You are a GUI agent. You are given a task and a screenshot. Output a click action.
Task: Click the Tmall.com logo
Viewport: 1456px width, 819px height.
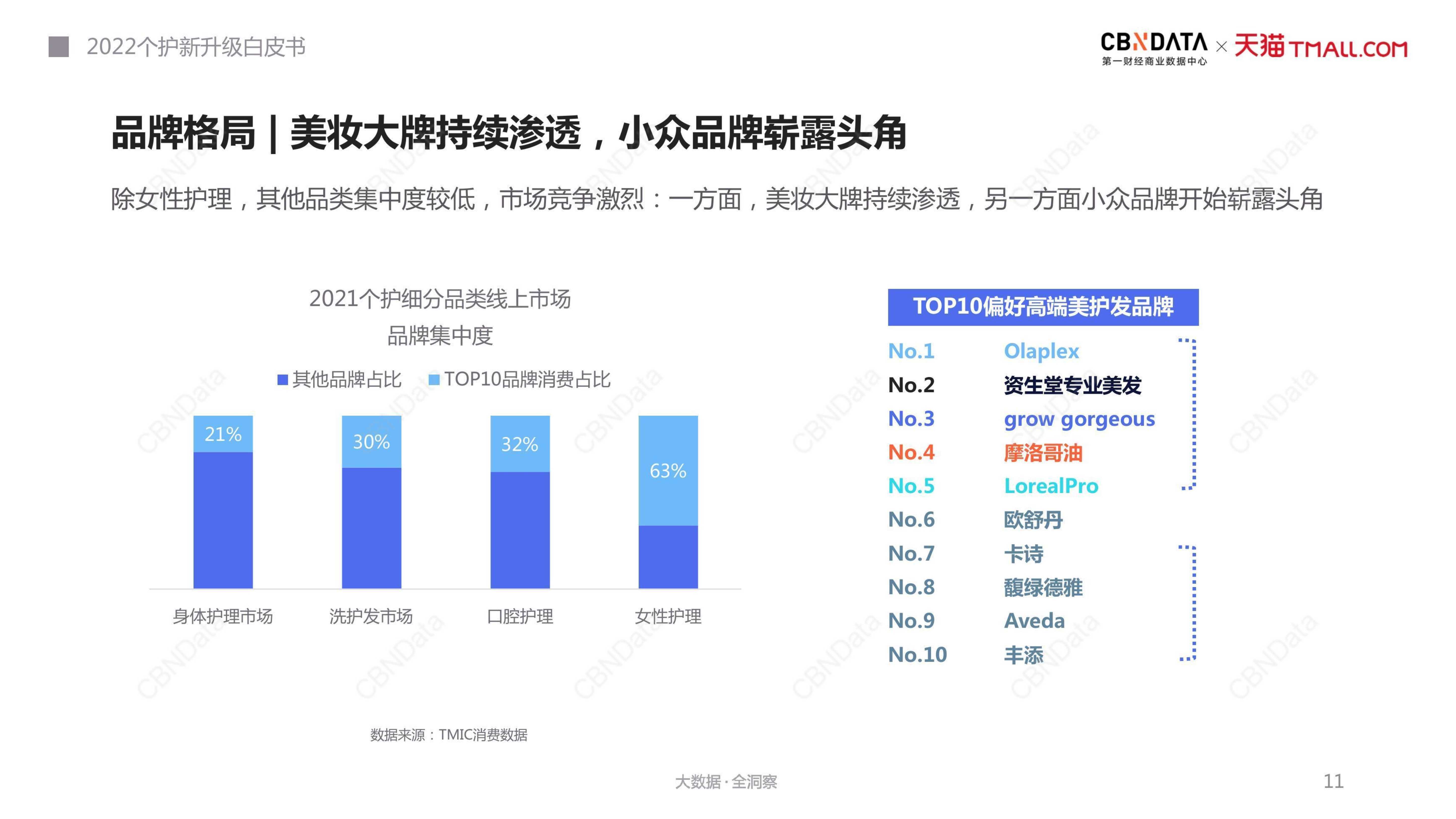point(1321,46)
